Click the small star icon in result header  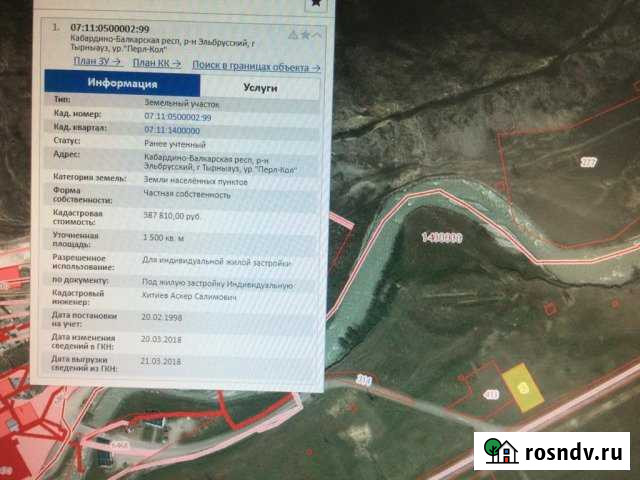305,34
